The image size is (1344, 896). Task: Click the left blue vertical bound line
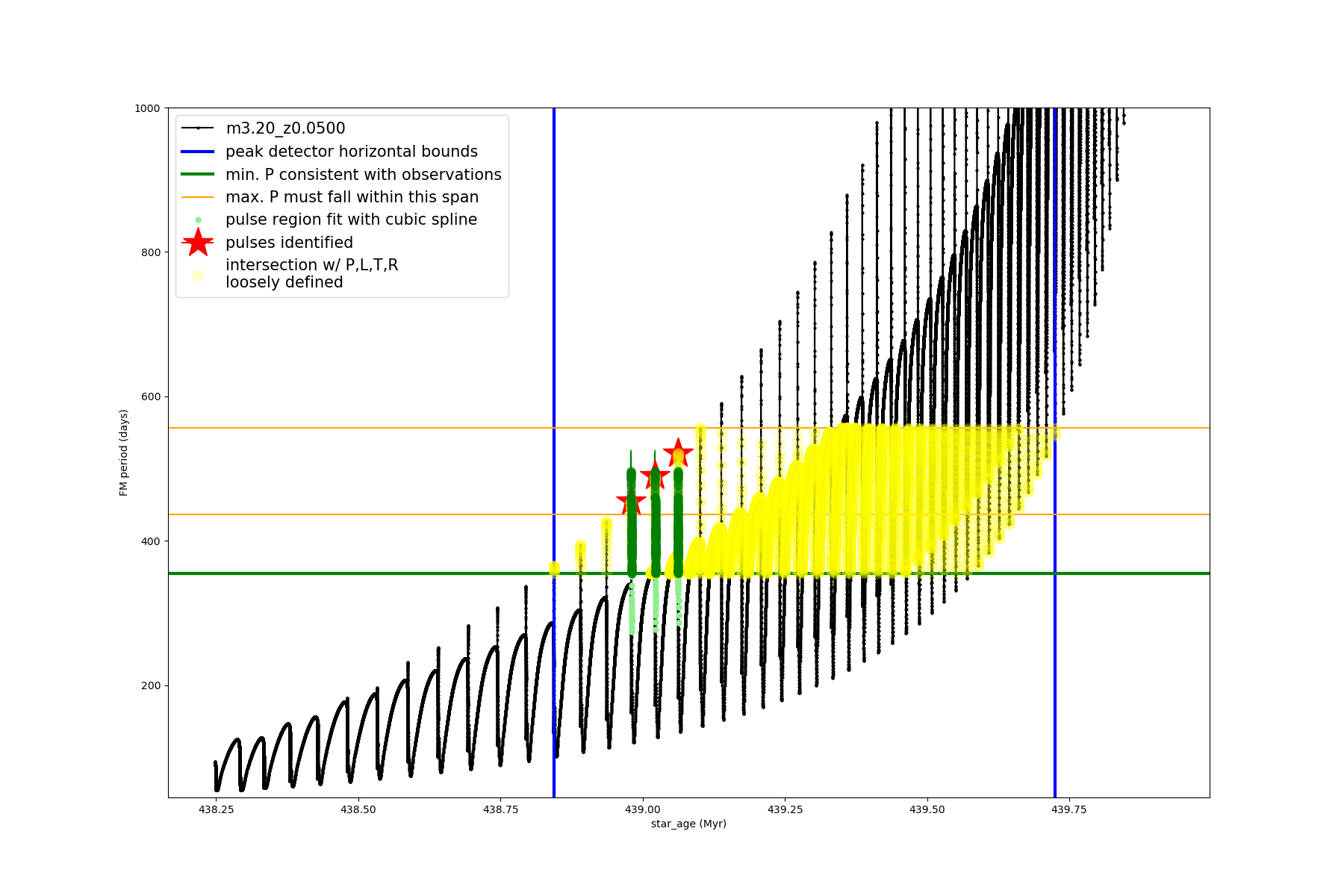pyautogui.click(x=554, y=336)
